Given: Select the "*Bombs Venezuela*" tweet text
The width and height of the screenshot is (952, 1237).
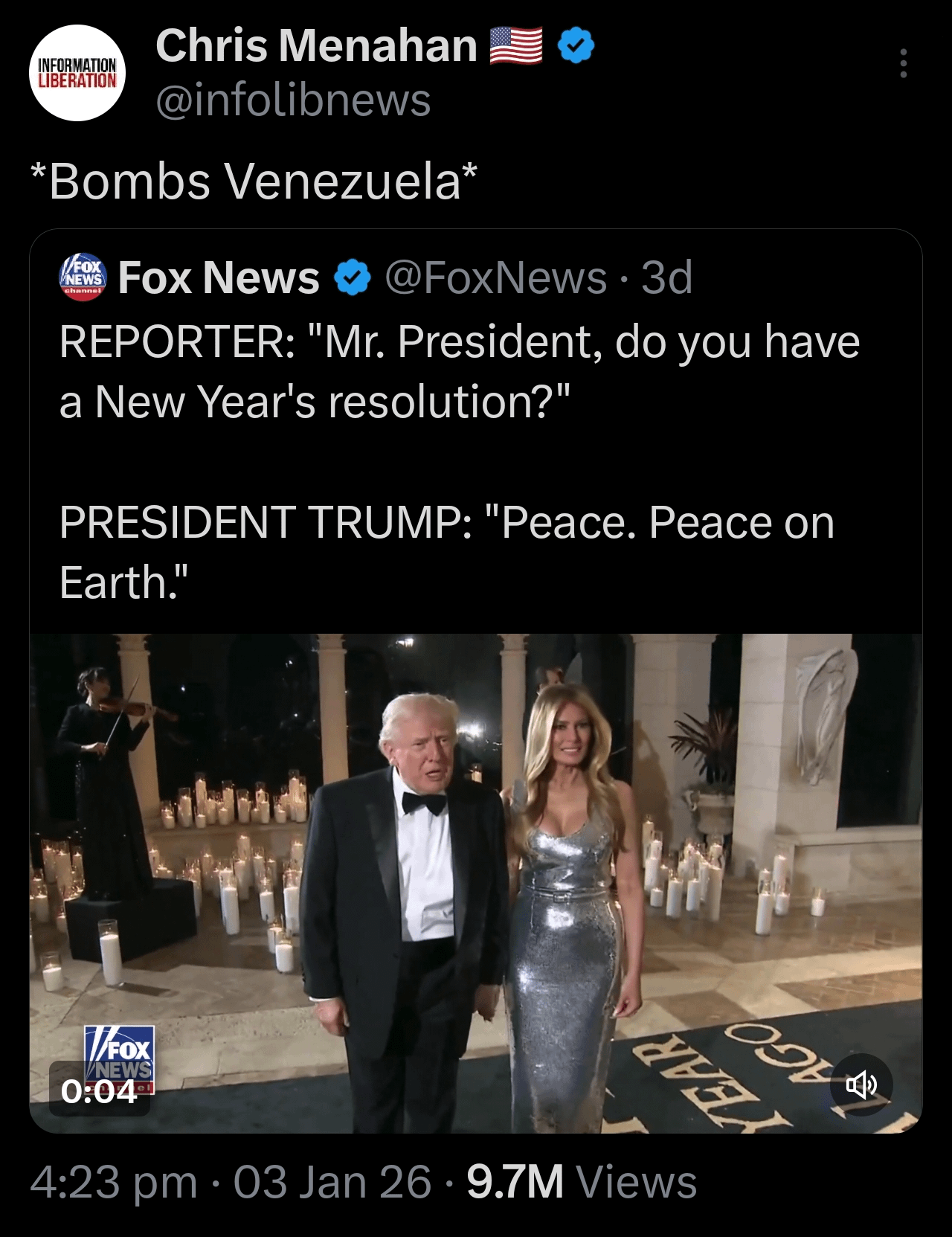Looking at the screenshot, I should click(254, 181).
